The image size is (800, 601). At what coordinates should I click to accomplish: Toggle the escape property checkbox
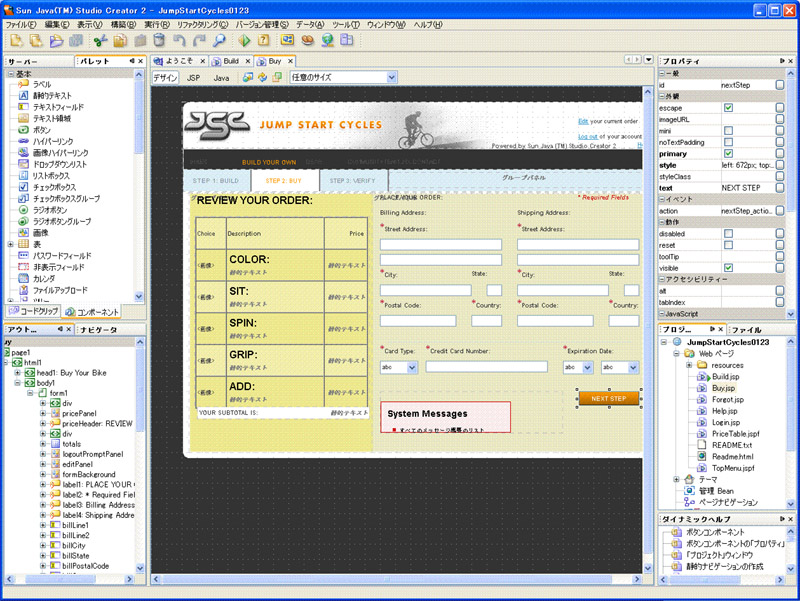click(x=729, y=108)
